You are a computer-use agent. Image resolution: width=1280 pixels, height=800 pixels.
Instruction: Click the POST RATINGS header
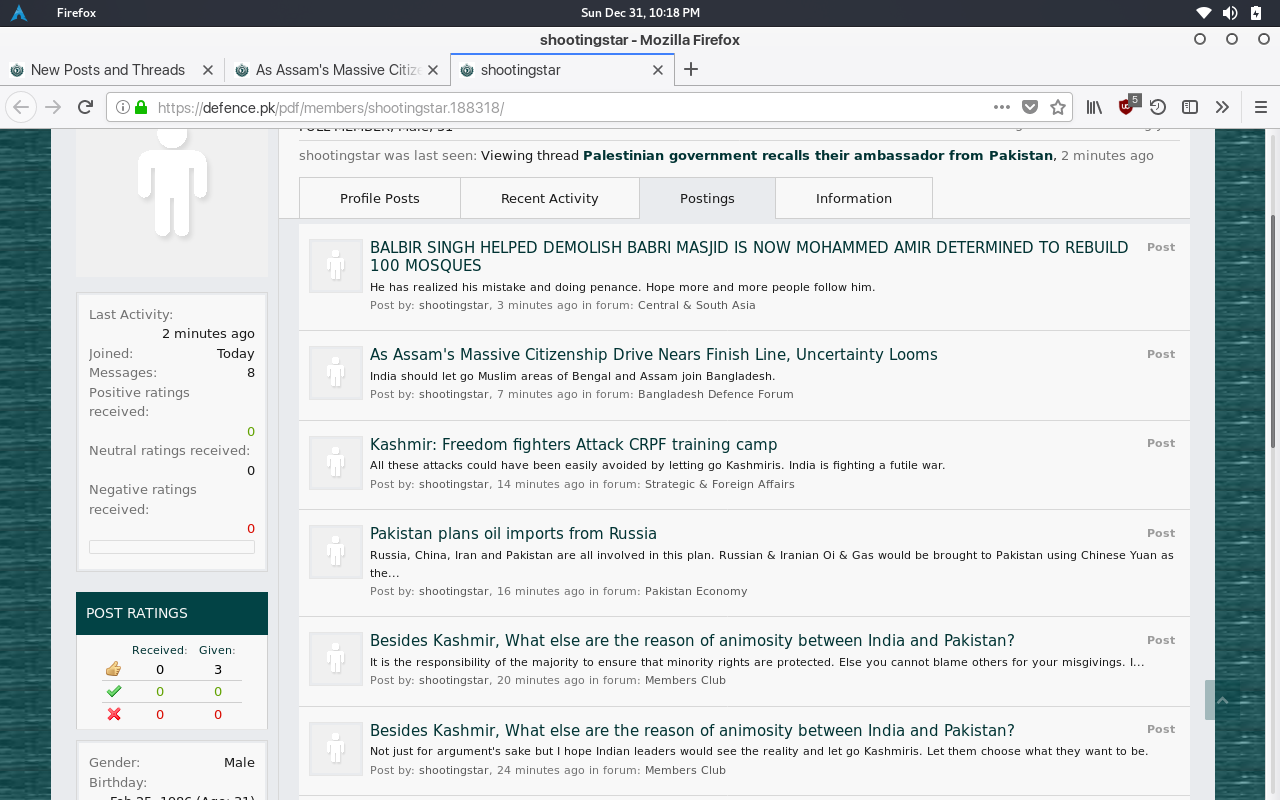coord(172,613)
